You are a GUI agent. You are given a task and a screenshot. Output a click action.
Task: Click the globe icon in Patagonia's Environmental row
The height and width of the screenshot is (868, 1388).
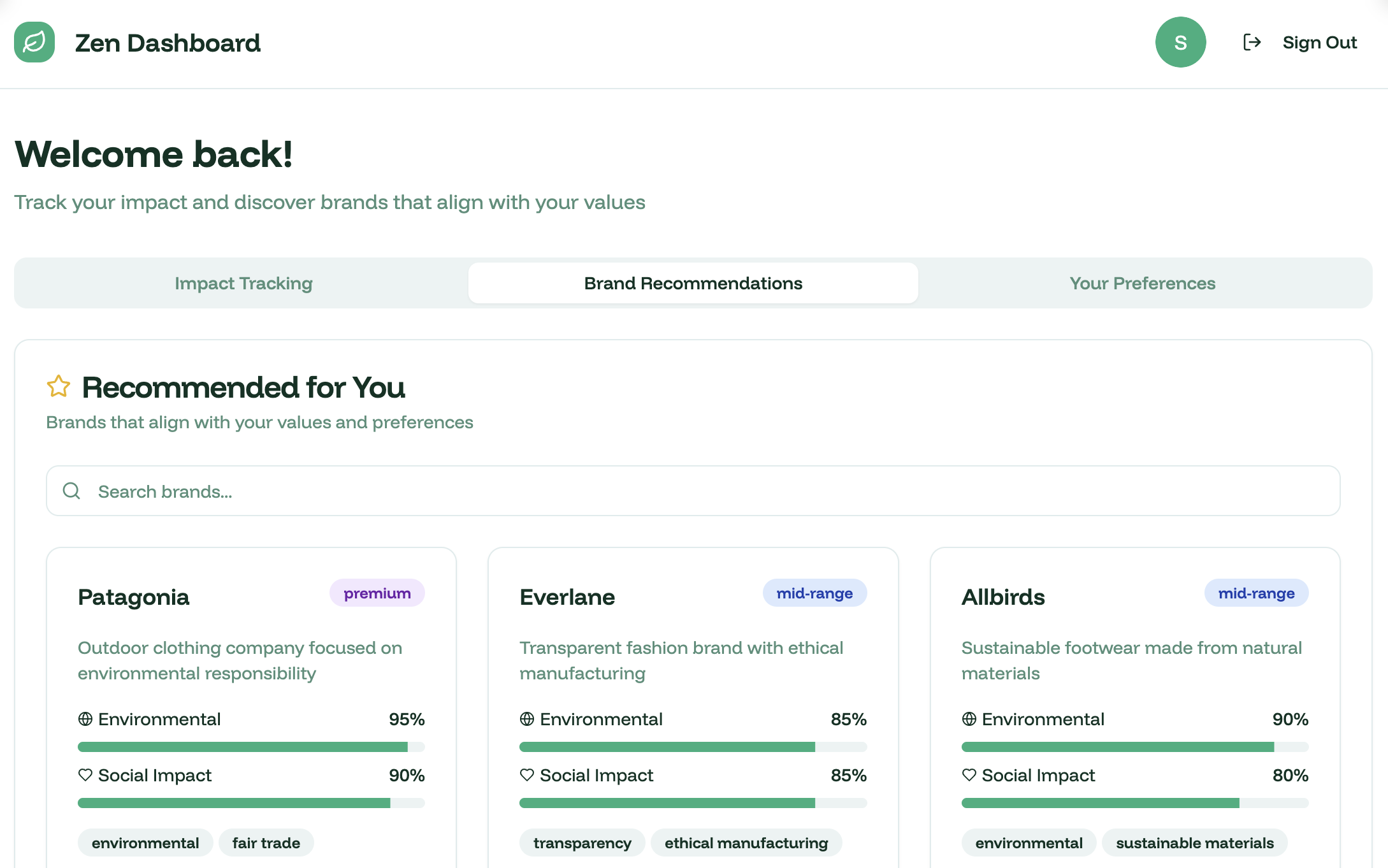pyautogui.click(x=85, y=719)
